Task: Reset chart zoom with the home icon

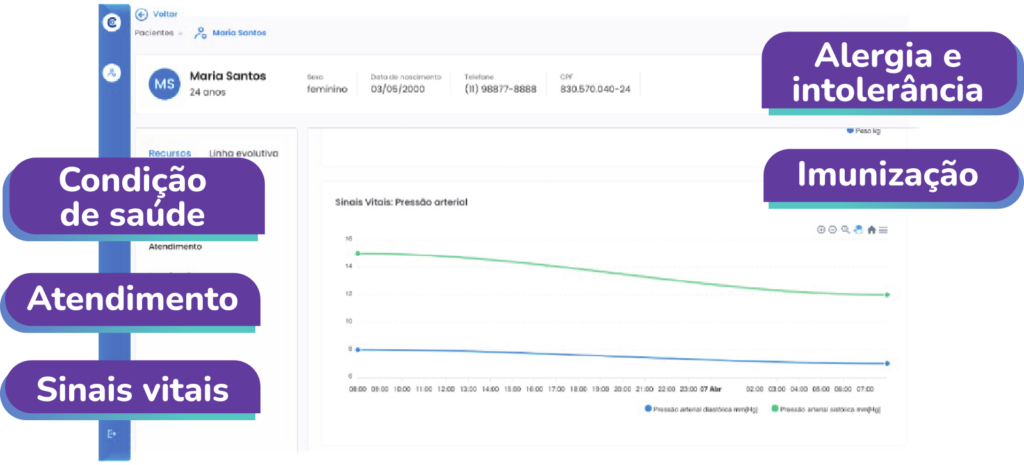Action: 871,230
